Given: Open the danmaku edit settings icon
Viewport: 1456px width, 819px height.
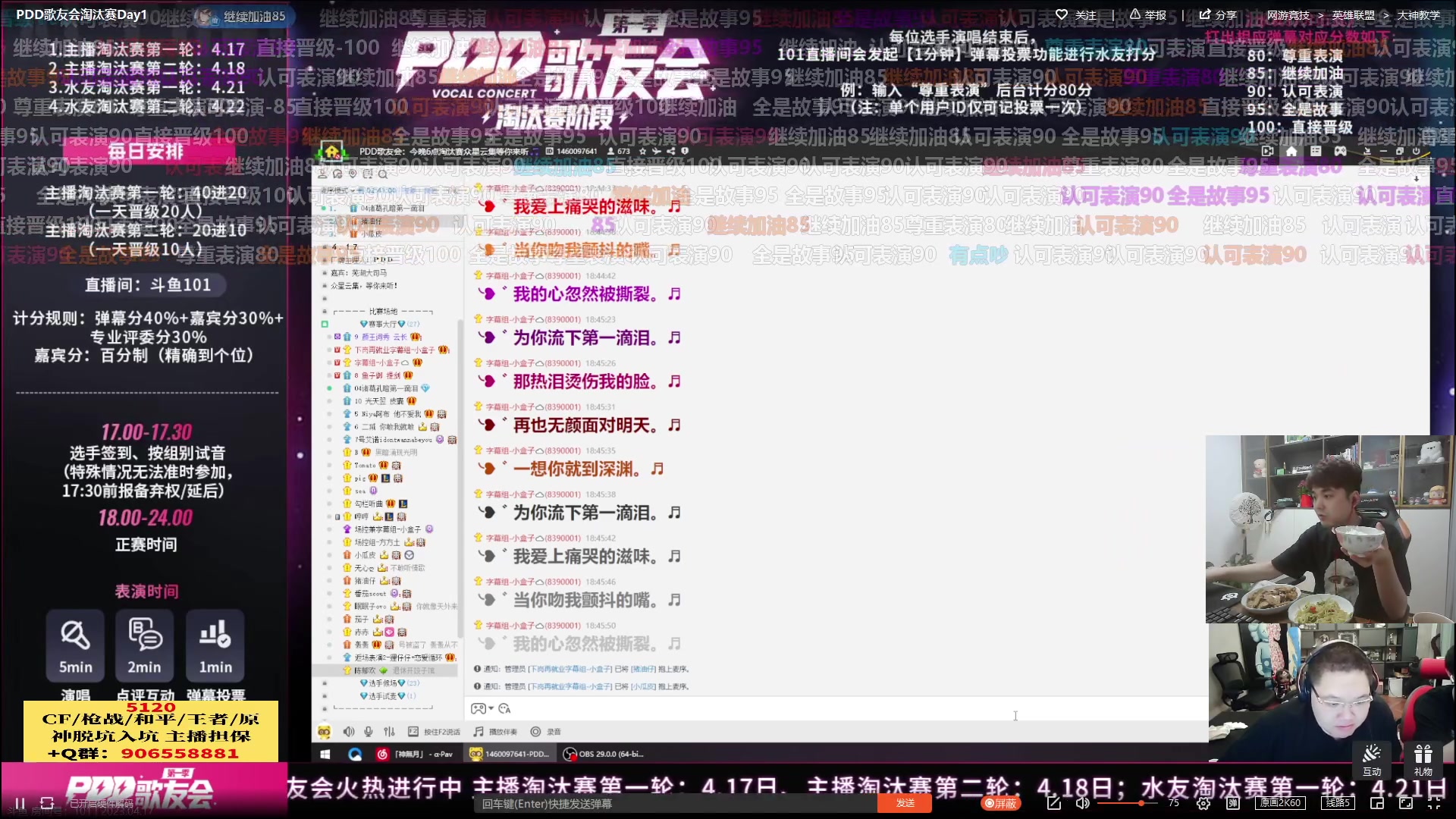Looking at the screenshot, I should pos(1054,803).
